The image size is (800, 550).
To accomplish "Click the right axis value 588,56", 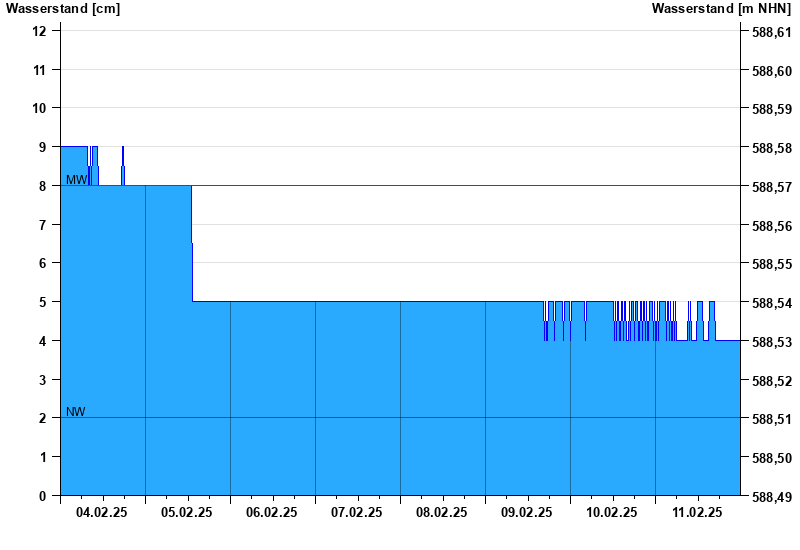I will 772,226.
